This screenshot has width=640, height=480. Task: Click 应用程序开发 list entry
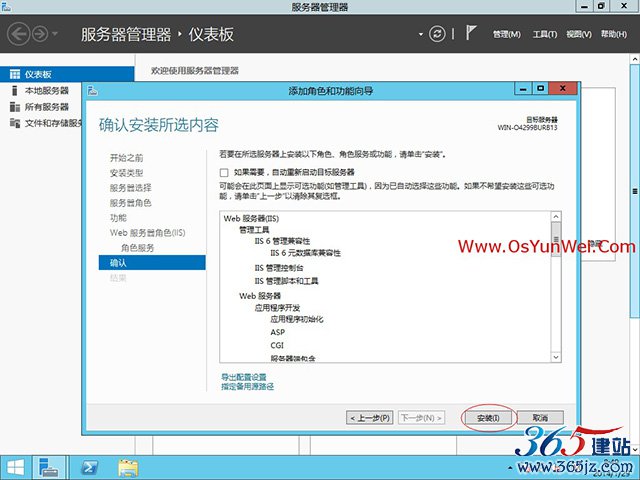[x=277, y=308]
